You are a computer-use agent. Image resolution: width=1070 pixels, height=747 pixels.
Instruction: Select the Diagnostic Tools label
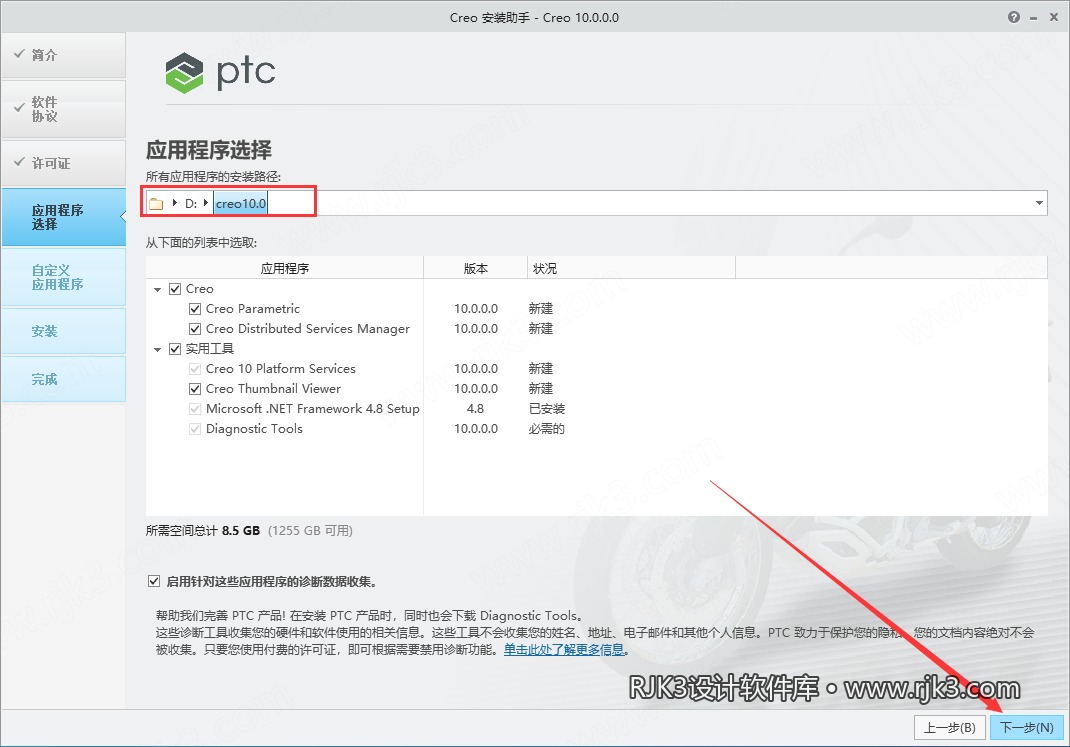254,429
